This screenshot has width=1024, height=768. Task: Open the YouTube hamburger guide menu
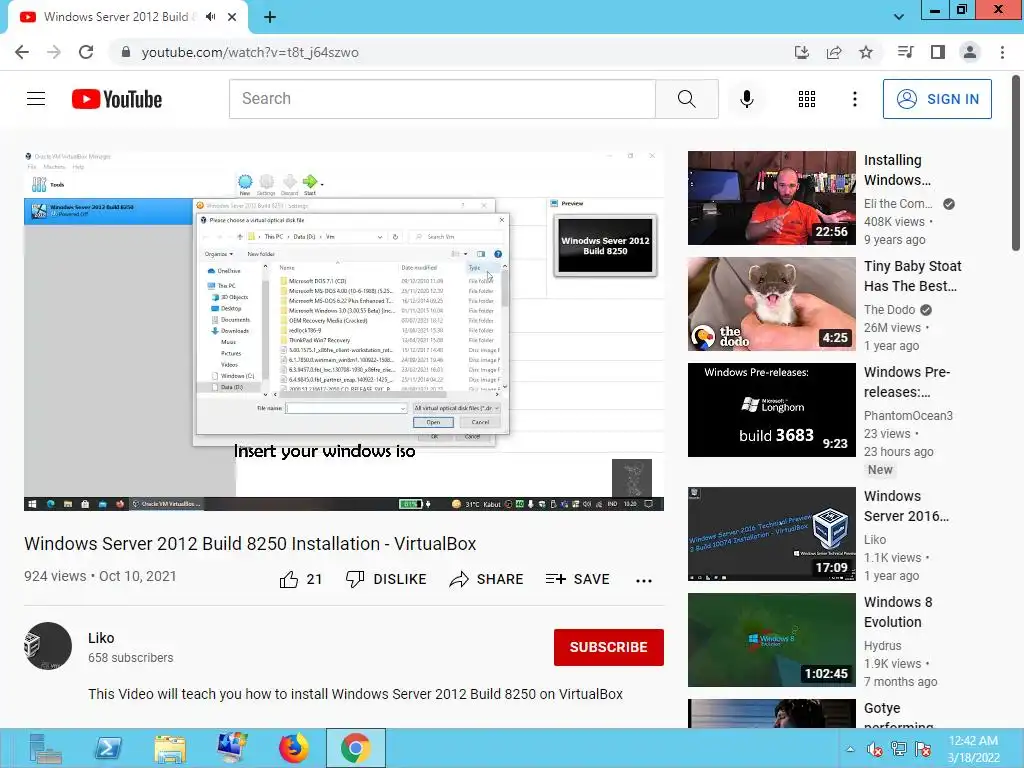[x=36, y=99]
